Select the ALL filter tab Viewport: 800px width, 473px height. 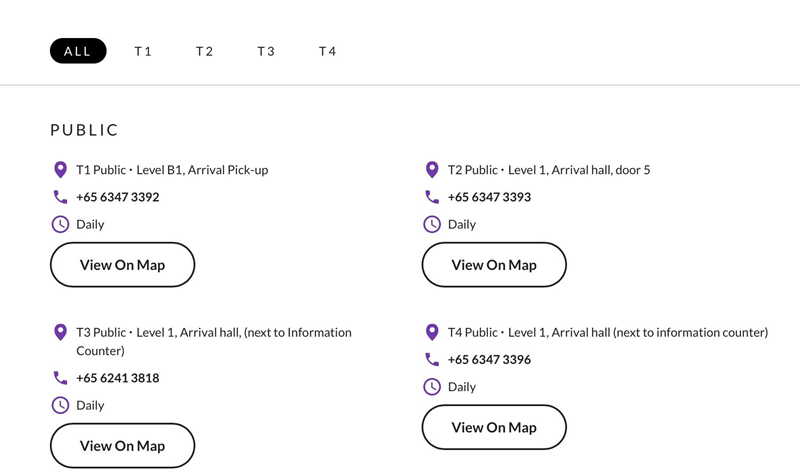click(78, 51)
